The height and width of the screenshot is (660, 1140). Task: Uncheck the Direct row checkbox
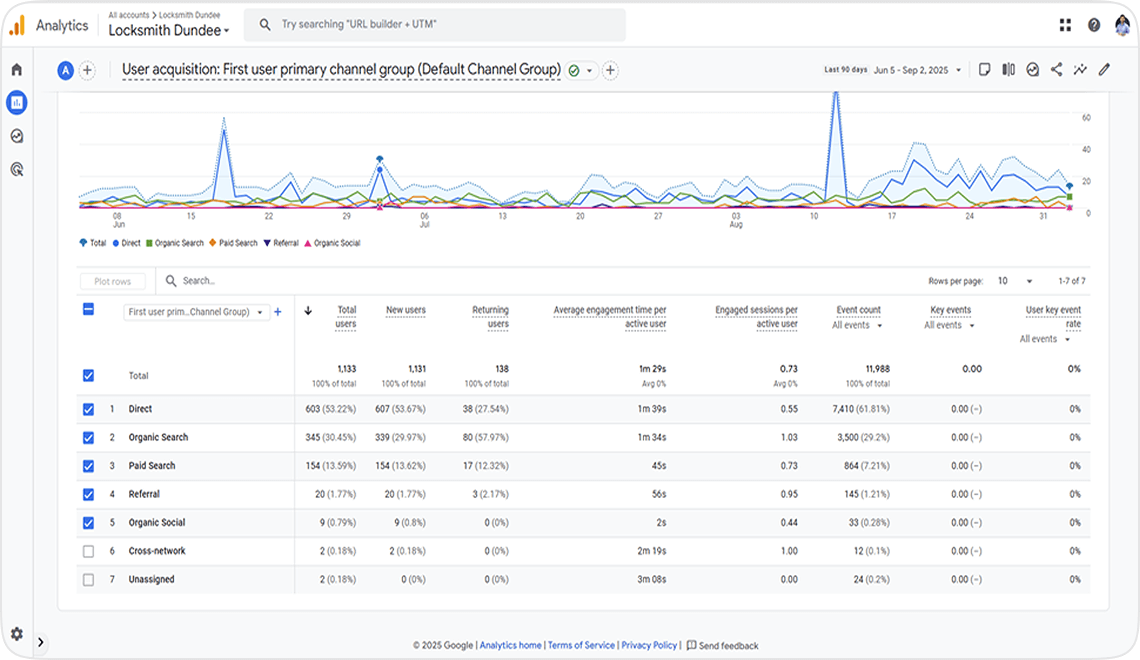click(88, 409)
